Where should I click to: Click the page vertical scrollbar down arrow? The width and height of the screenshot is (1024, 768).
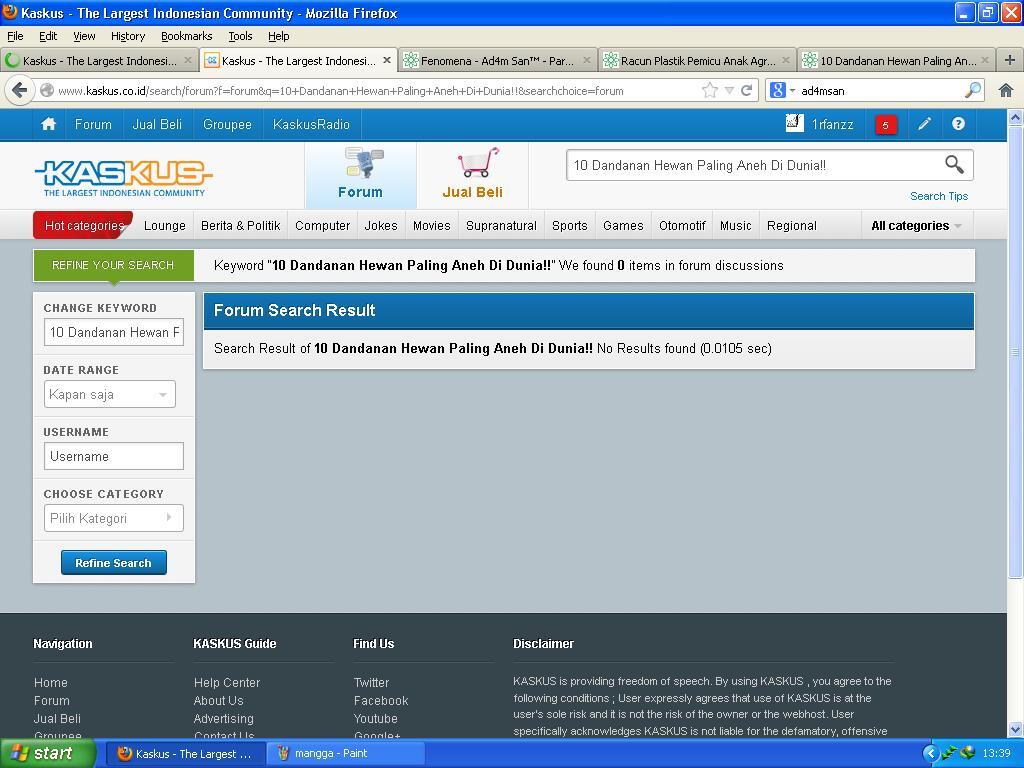[1016, 729]
